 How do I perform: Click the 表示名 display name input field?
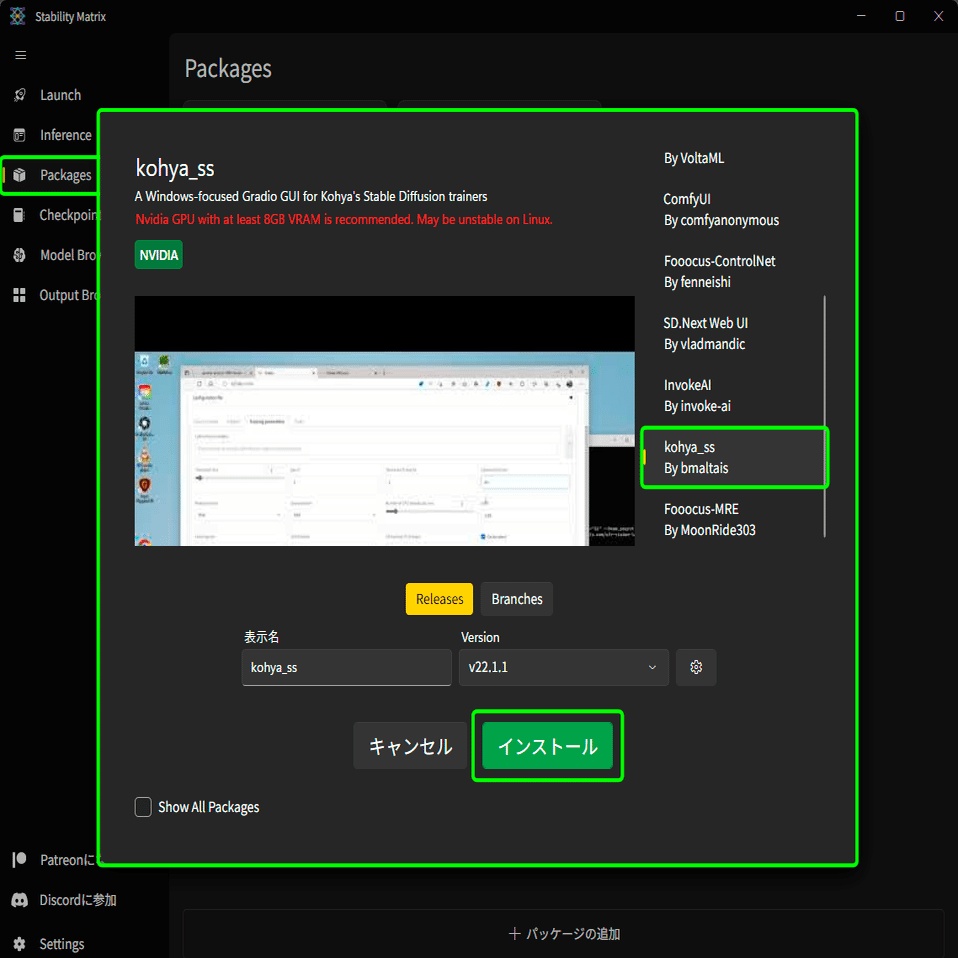point(346,667)
